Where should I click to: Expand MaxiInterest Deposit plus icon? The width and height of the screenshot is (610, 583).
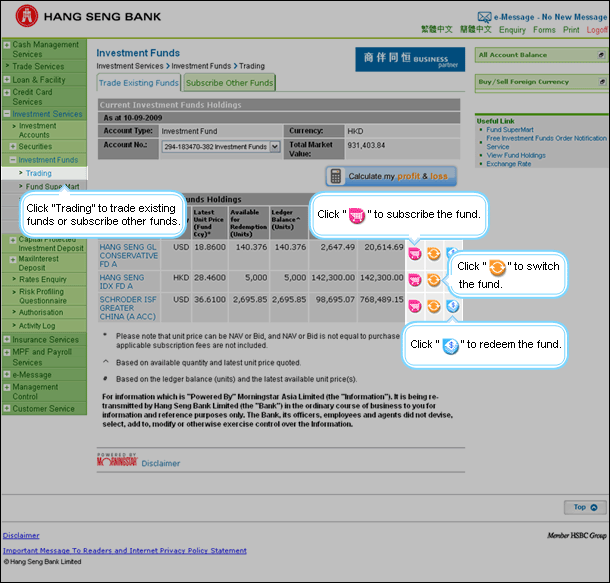click(x=13, y=259)
